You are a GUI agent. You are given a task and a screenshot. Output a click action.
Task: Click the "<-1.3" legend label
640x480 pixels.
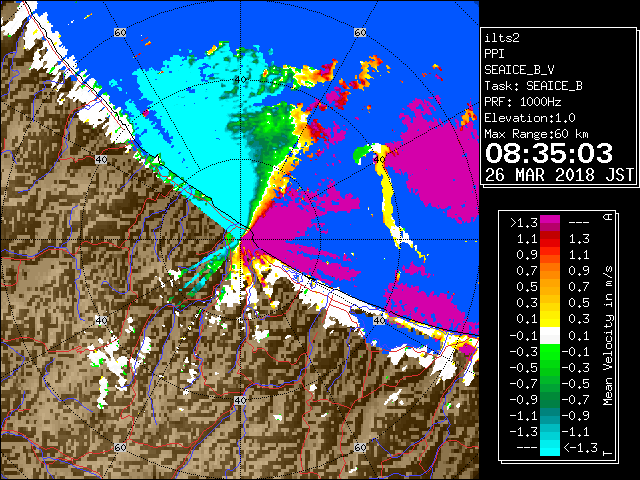point(580,448)
